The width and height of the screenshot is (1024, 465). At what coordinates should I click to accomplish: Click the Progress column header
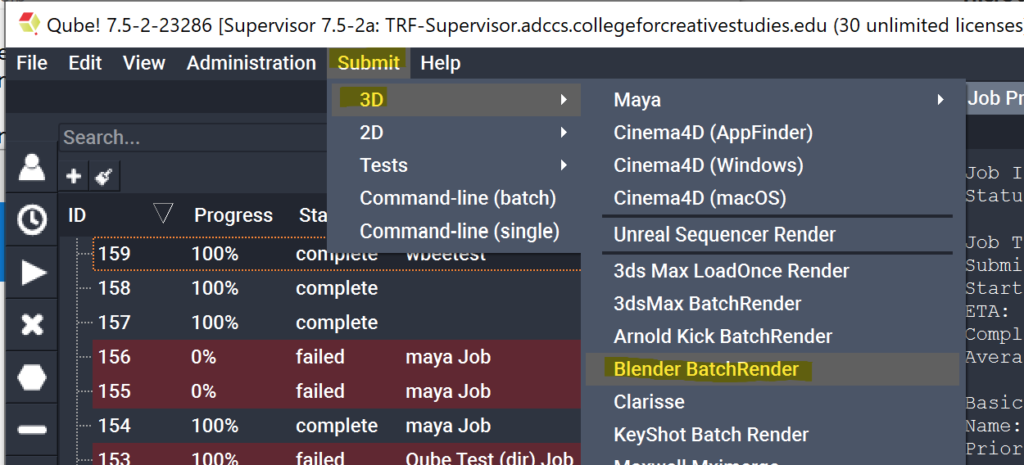(233, 215)
